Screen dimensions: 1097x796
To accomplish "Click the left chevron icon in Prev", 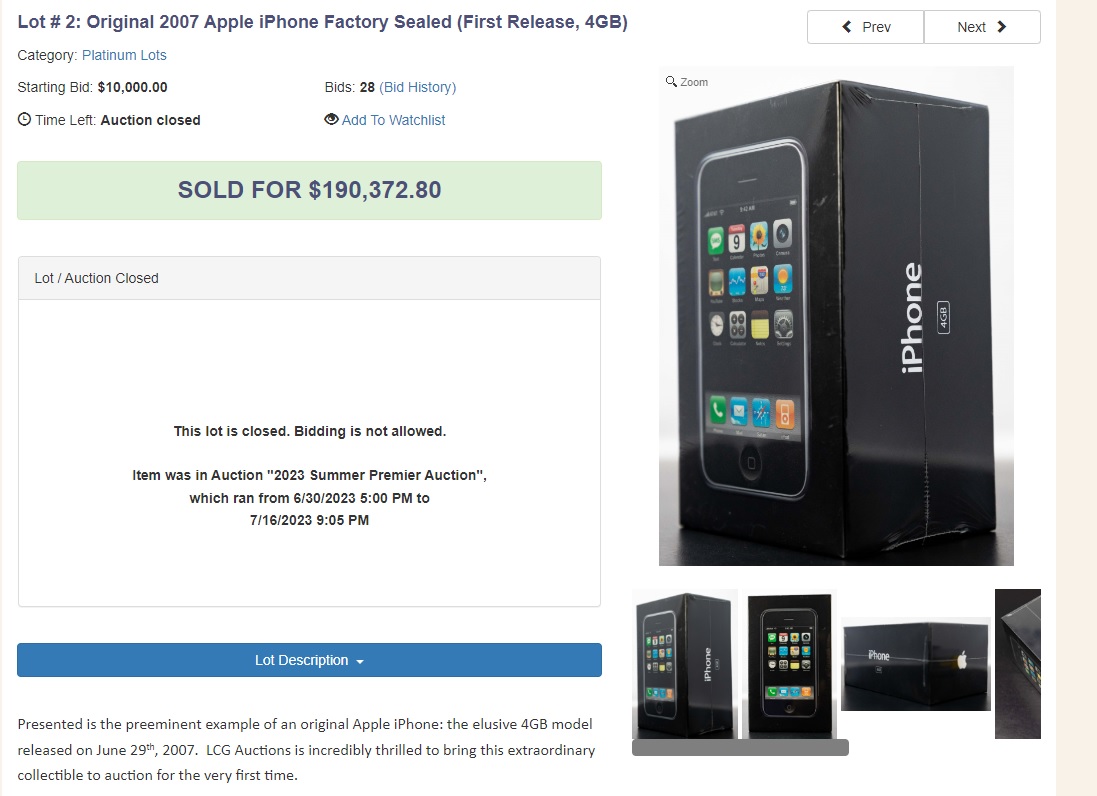I will 847,27.
